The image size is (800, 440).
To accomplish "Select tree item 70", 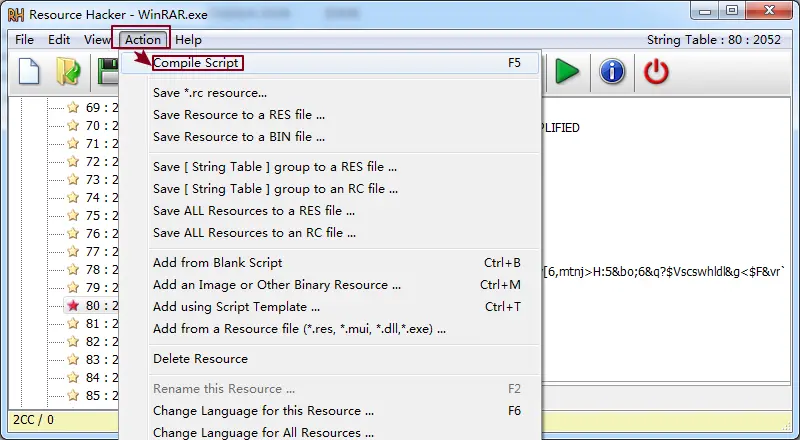I will [101, 126].
